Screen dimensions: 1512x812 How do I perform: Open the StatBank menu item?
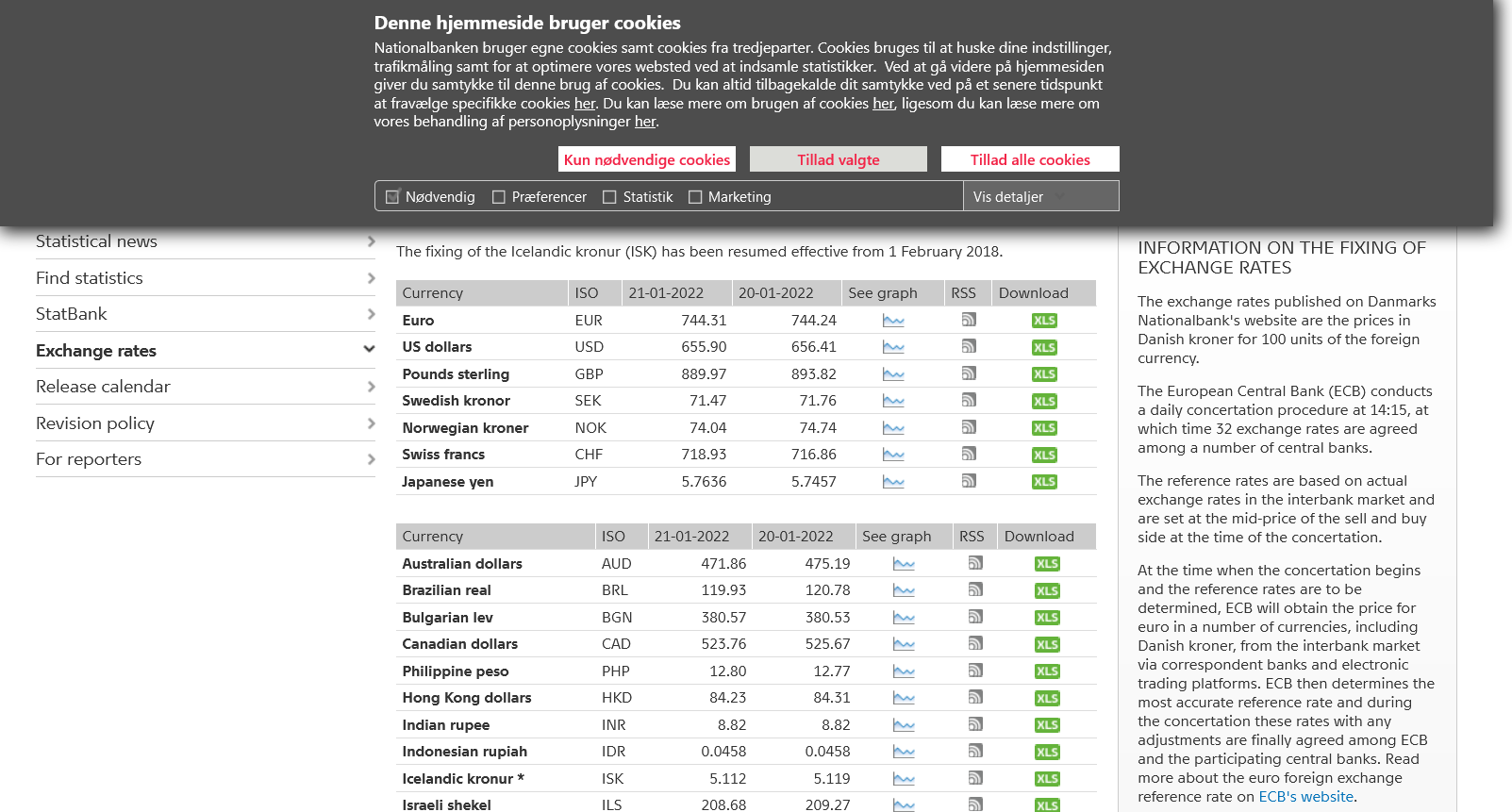pos(72,314)
